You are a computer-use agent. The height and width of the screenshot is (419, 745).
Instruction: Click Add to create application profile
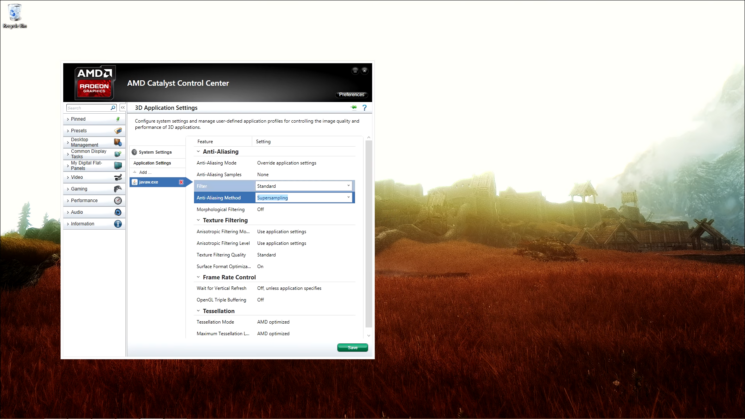pos(143,172)
